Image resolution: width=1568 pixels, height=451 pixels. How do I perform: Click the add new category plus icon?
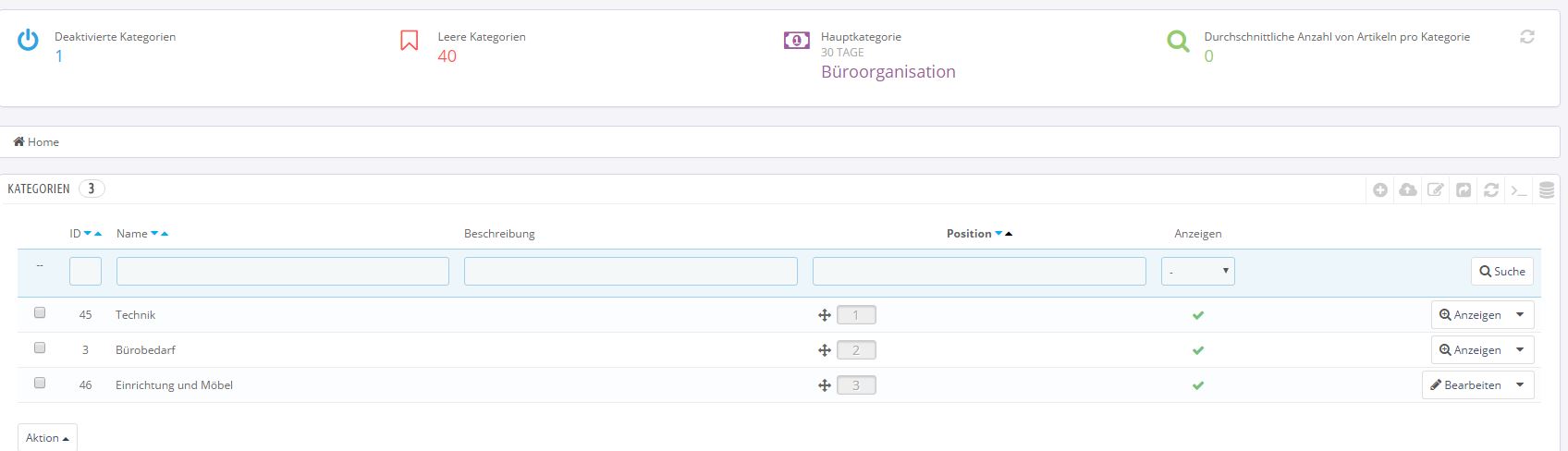[x=1380, y=189]
